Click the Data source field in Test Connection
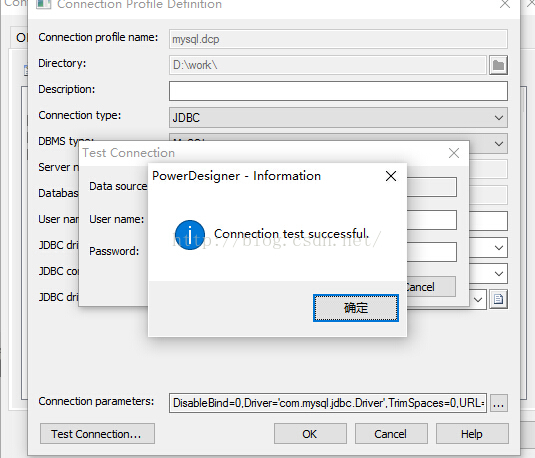The height and width of the screenshot is (458, 535). (432, 187)
